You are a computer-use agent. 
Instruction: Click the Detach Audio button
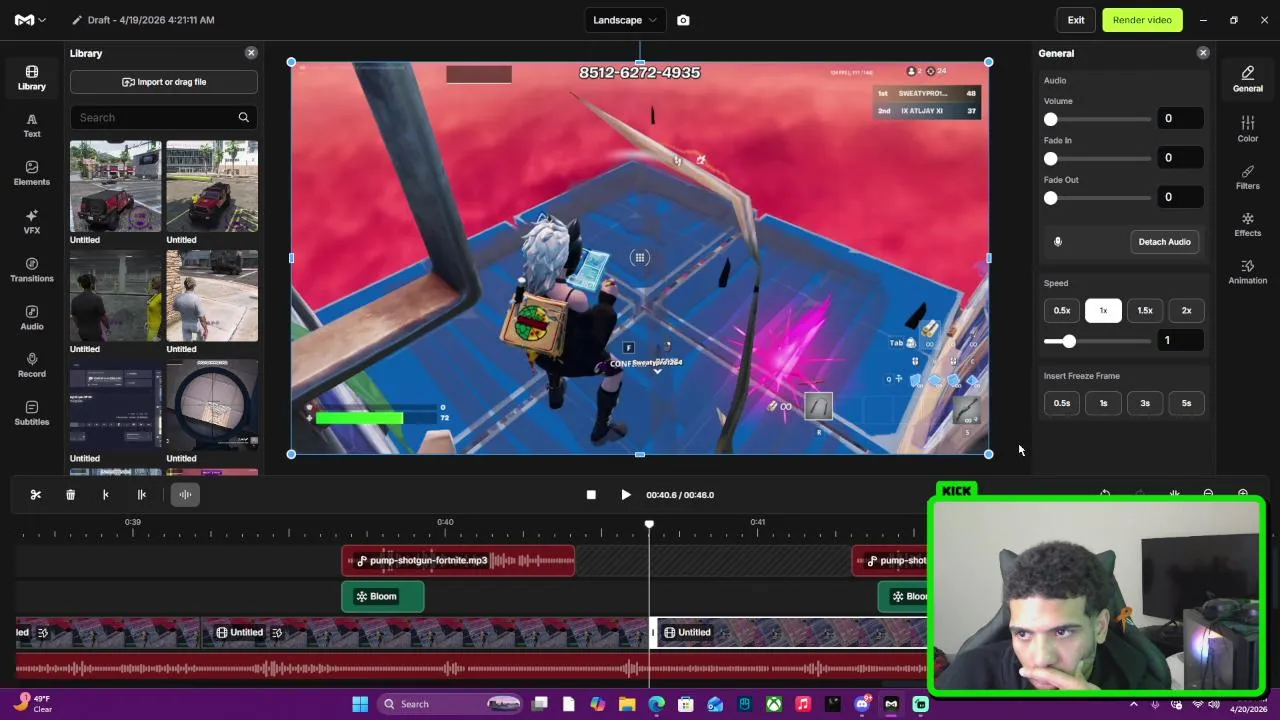point(1164,242)
